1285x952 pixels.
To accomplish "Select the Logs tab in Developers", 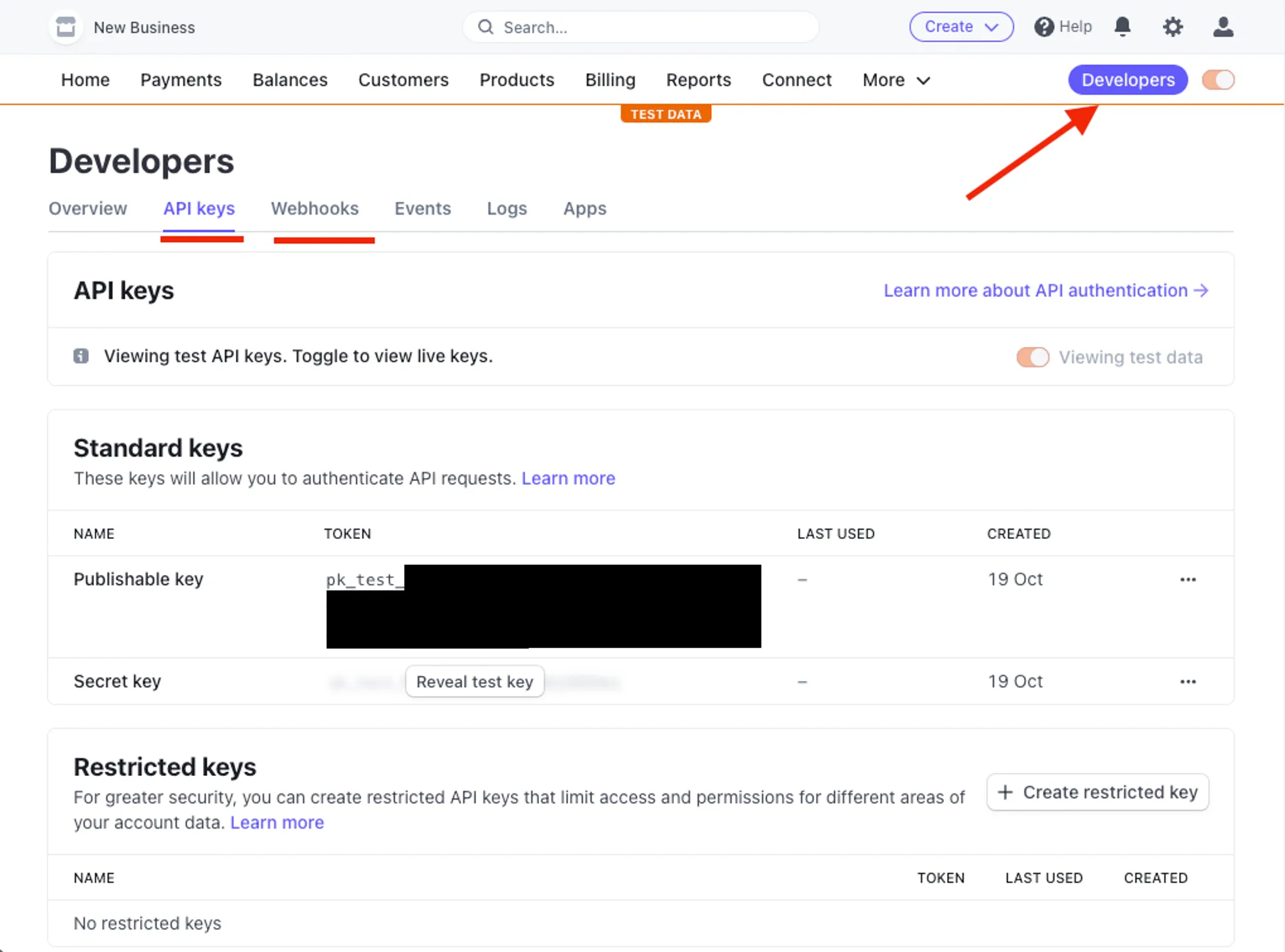I will pos(507,209).
